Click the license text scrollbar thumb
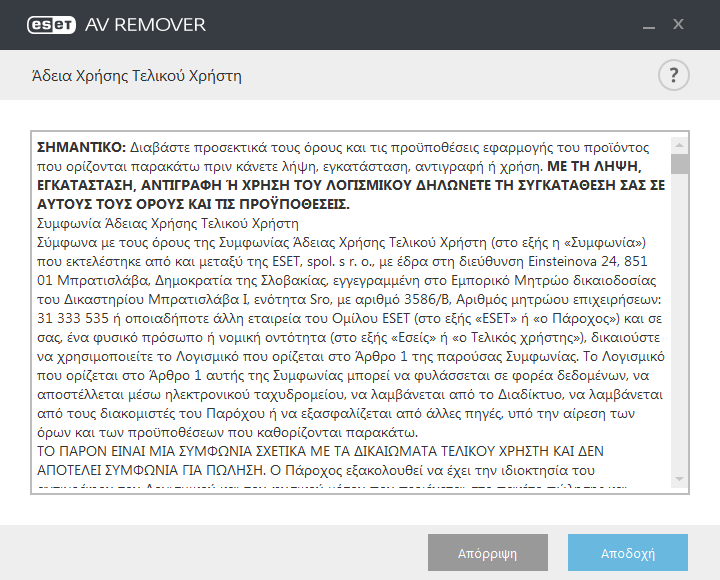The height and width of the screenshot is (580, 720). coord(680,164)
